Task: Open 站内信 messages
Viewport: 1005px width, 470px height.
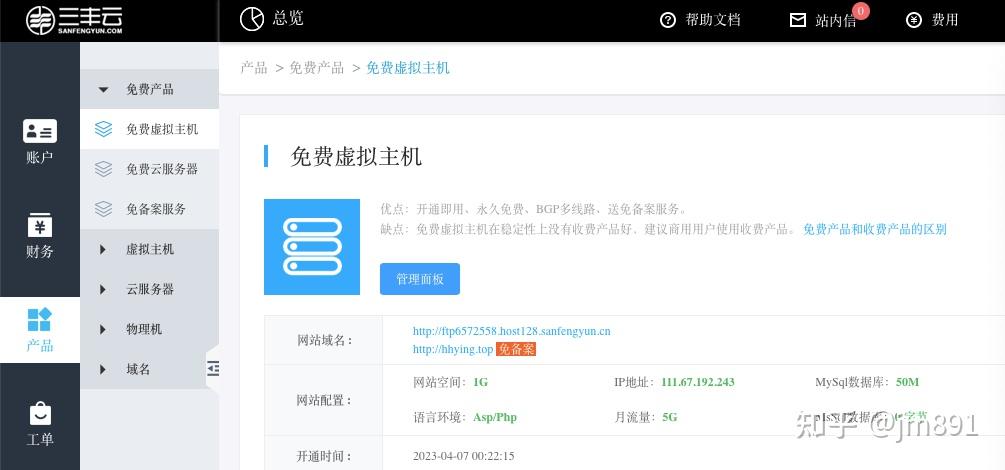Action: pyautogui.click(x=835, y=21)
